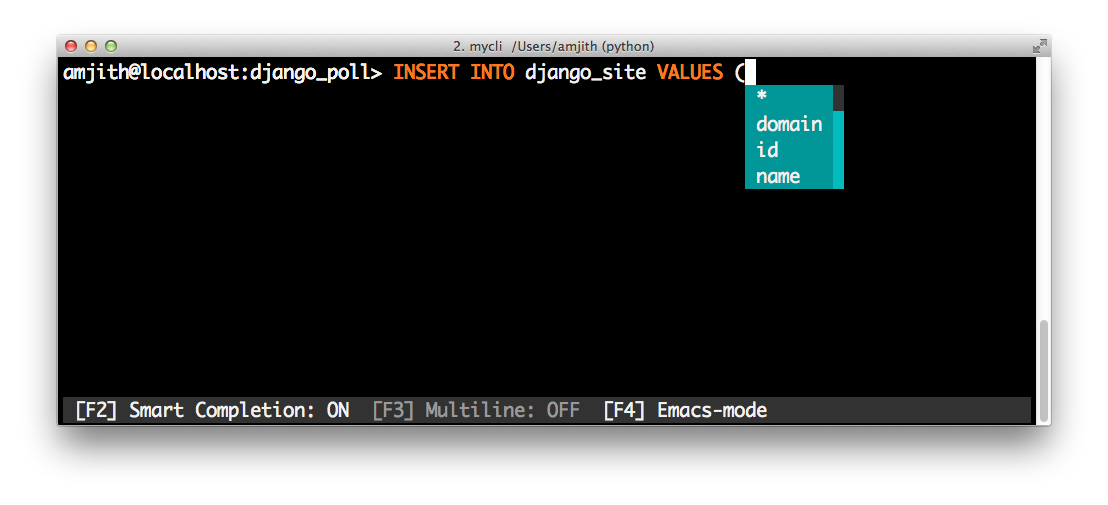Click the 'django_site' table name

pos(586,73)
